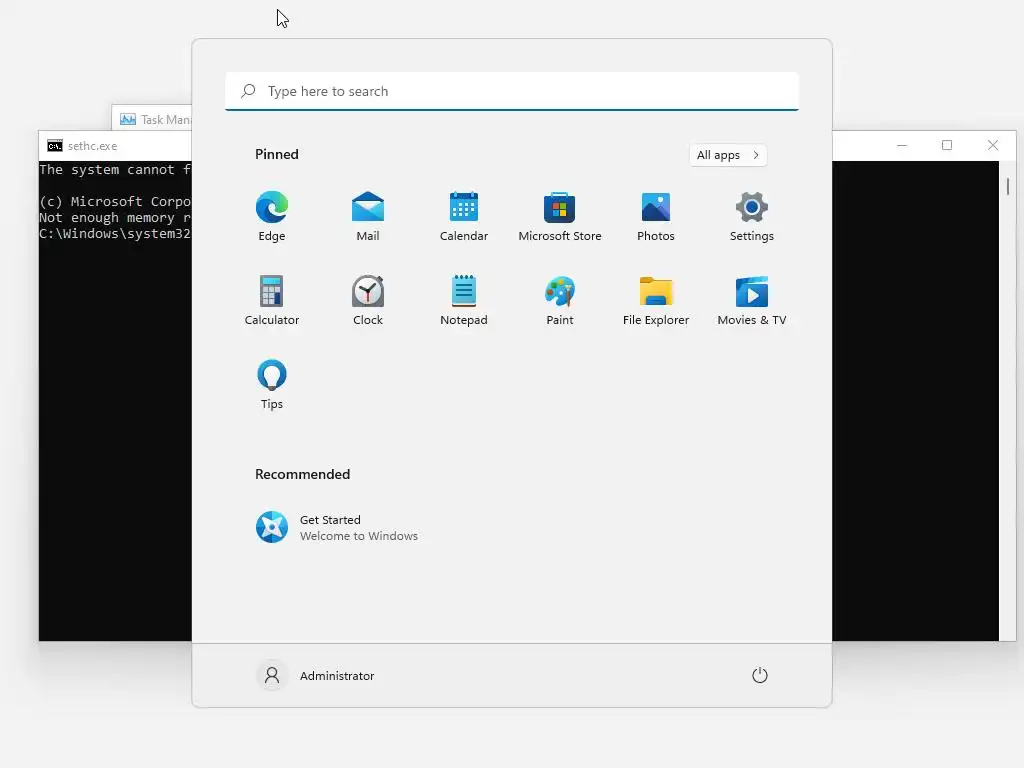The image size is (1024, 768).
Task: Close the sethc.exe console window
Action: [x=993, y=145]
